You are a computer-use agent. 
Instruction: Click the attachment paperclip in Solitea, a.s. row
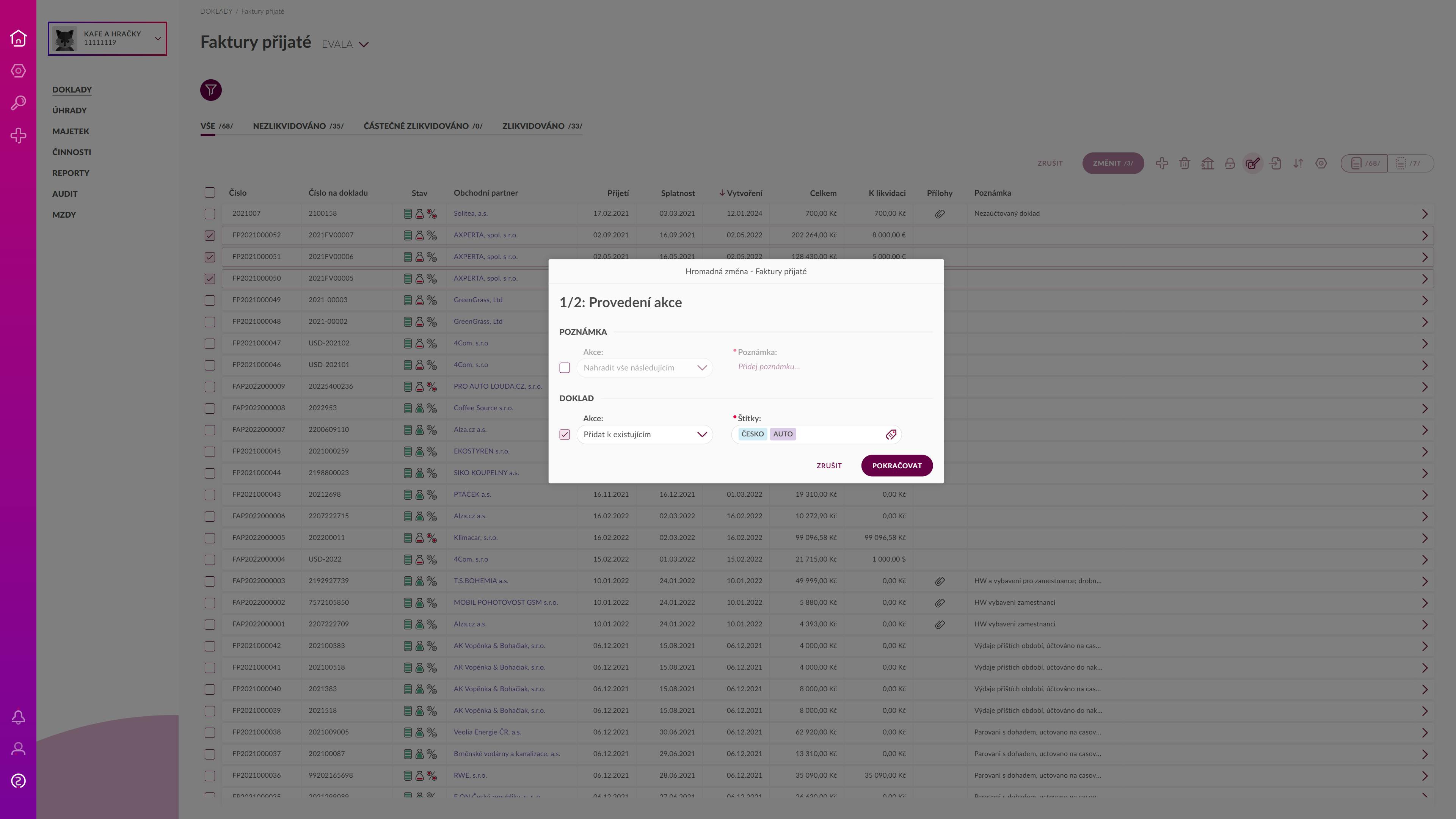tap(940, 214)
